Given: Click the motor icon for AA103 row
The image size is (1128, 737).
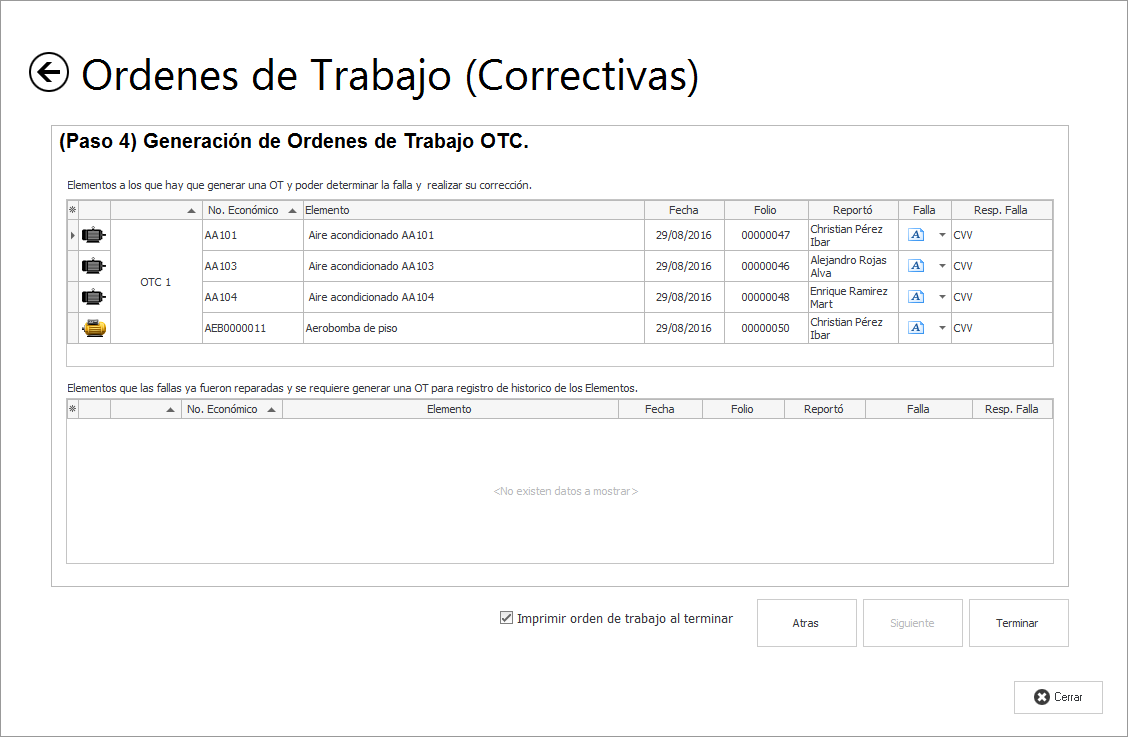Looking at the screenshot, I should tap(93, 266).
